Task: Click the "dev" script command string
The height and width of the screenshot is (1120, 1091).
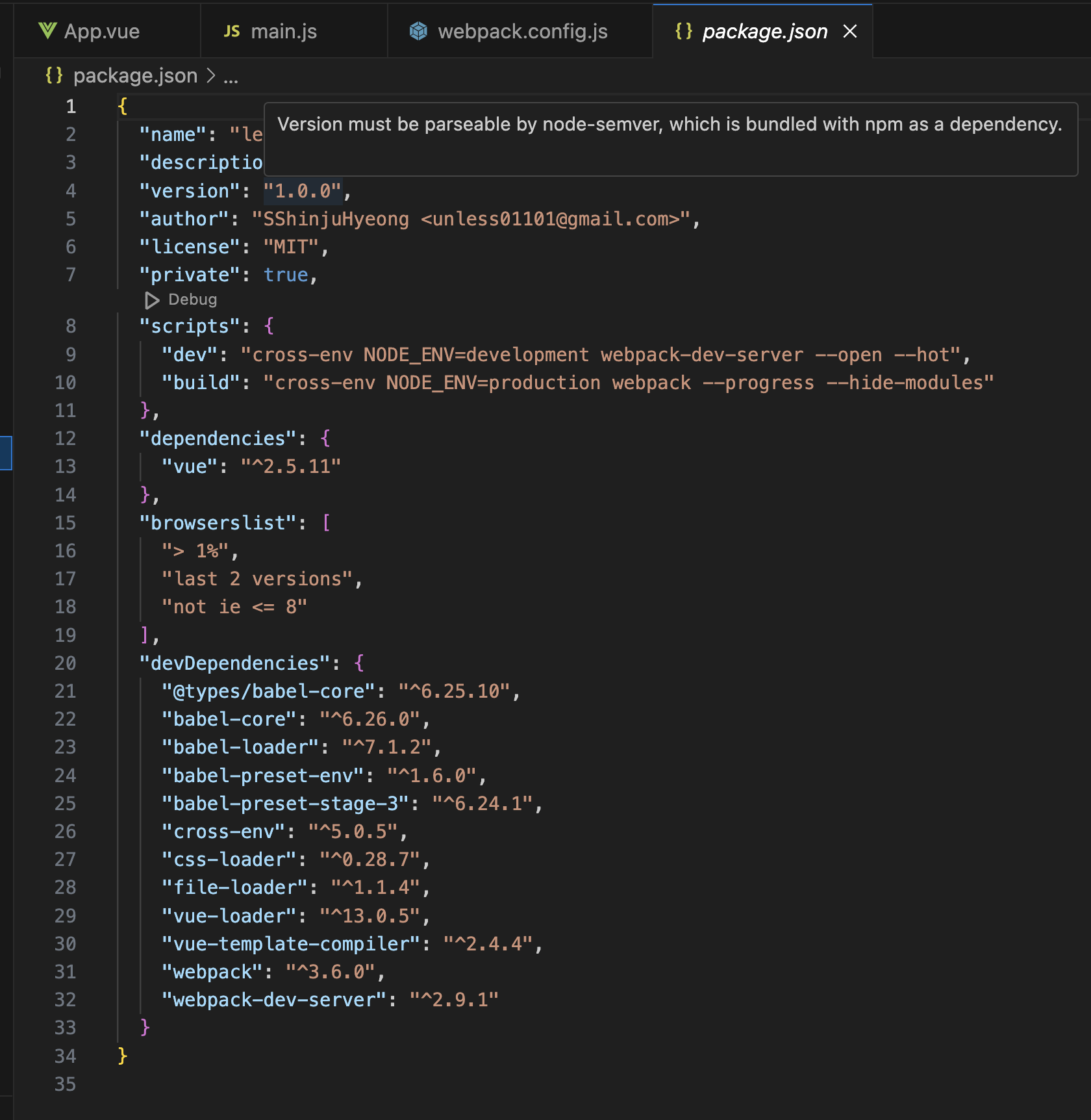Action: pos(601,355)
